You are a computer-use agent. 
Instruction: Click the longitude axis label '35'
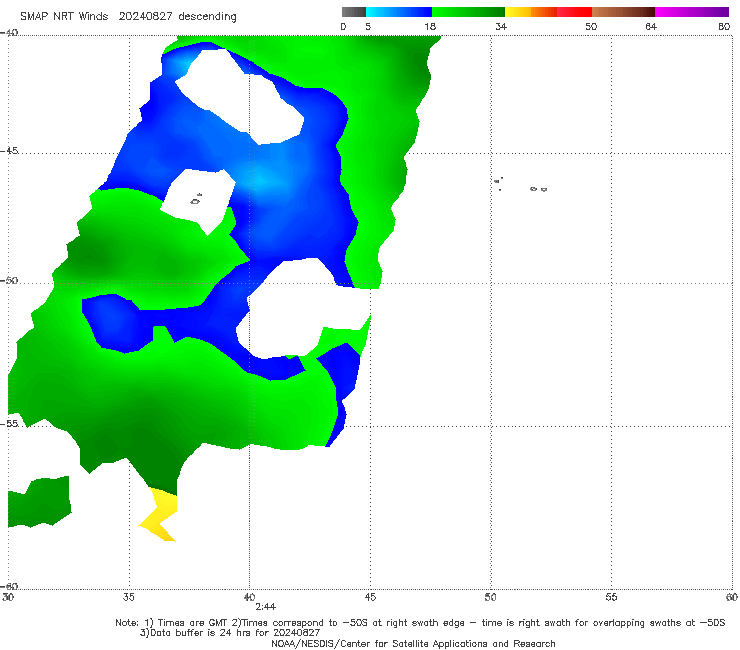click(128, 598)
